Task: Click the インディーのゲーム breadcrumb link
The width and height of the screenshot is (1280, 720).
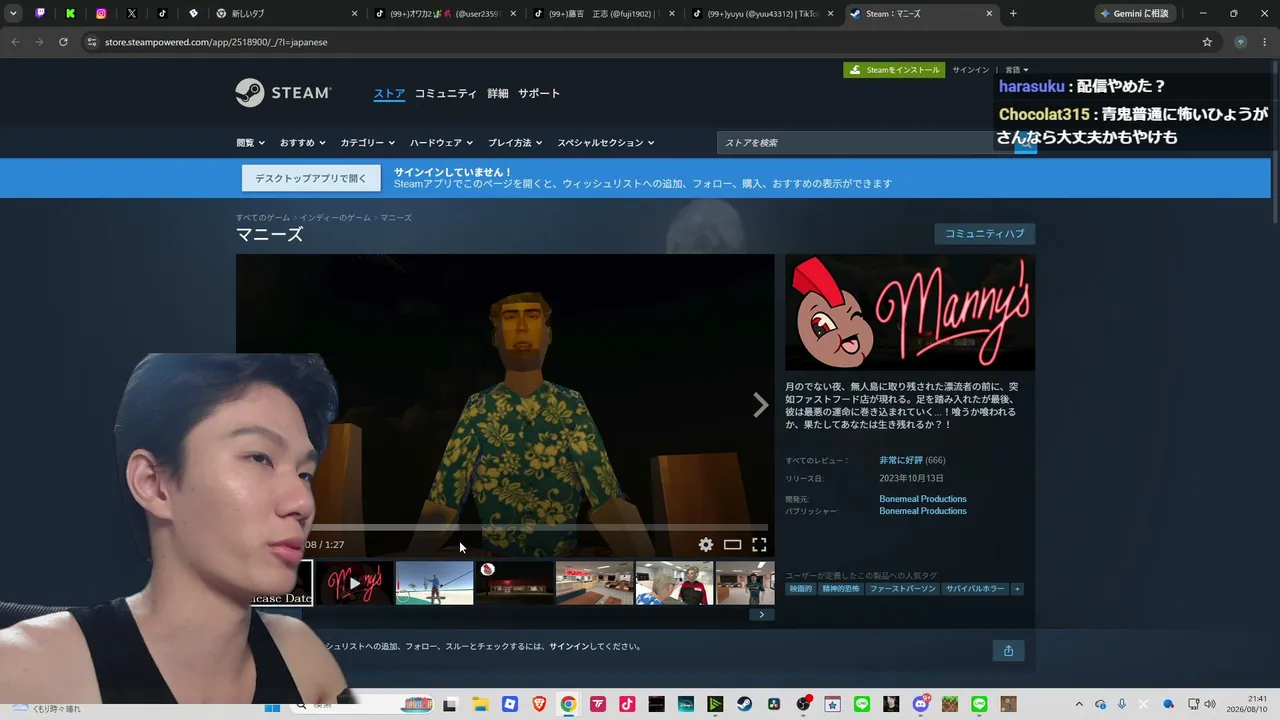Action: coord(335,217)
